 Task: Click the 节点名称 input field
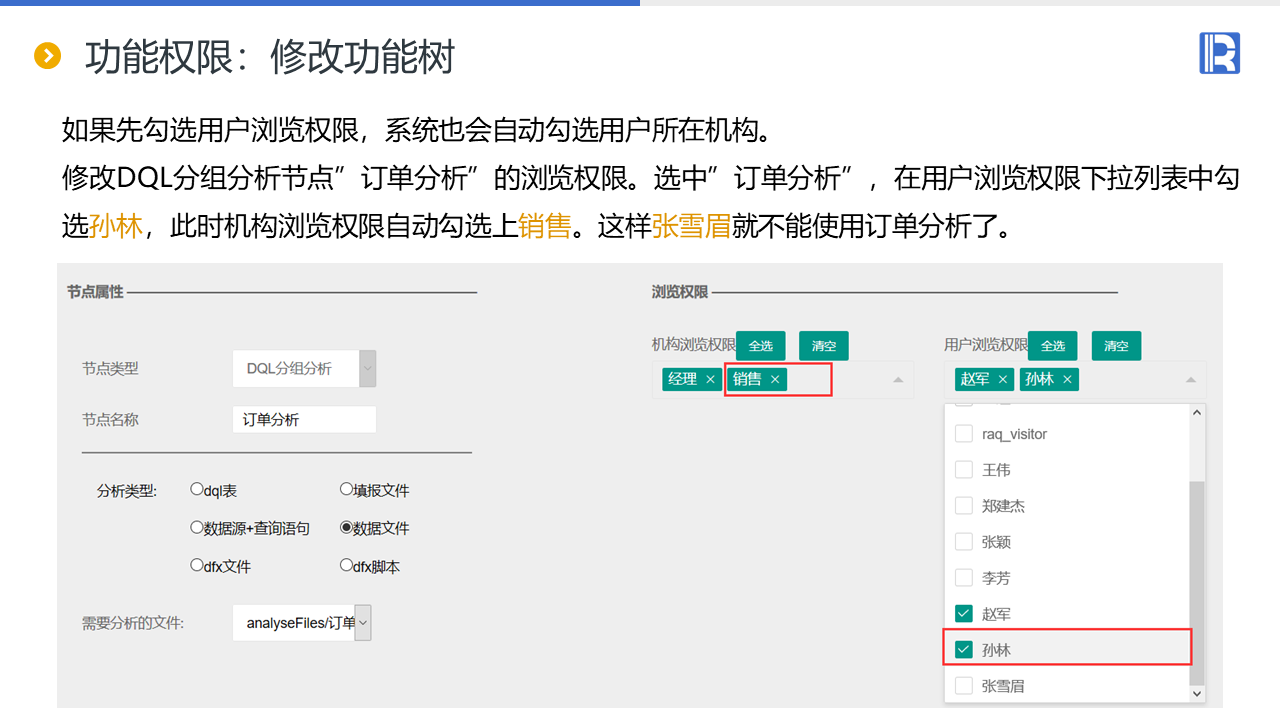304,420
